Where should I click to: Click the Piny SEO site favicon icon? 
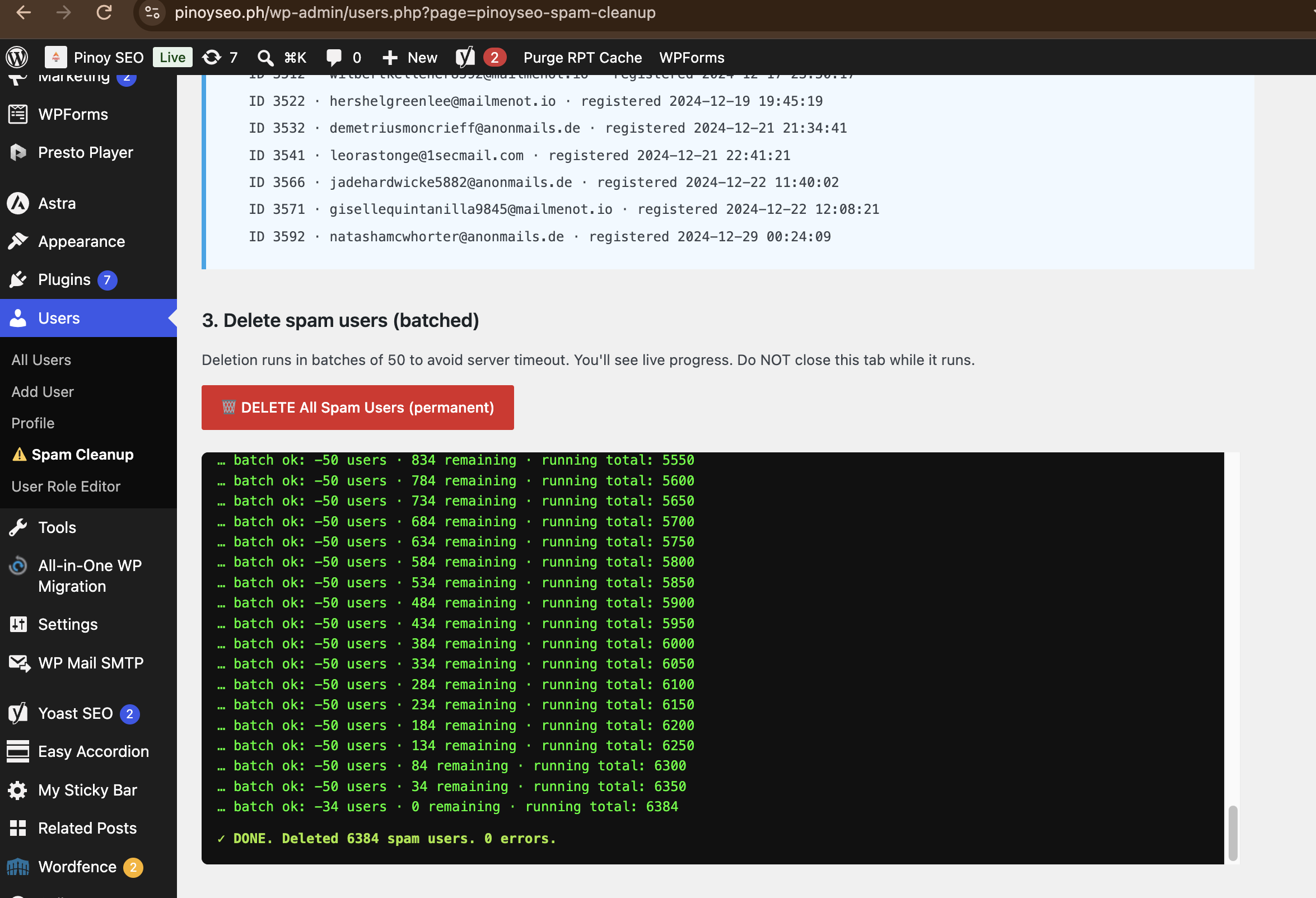coord(55,57)
